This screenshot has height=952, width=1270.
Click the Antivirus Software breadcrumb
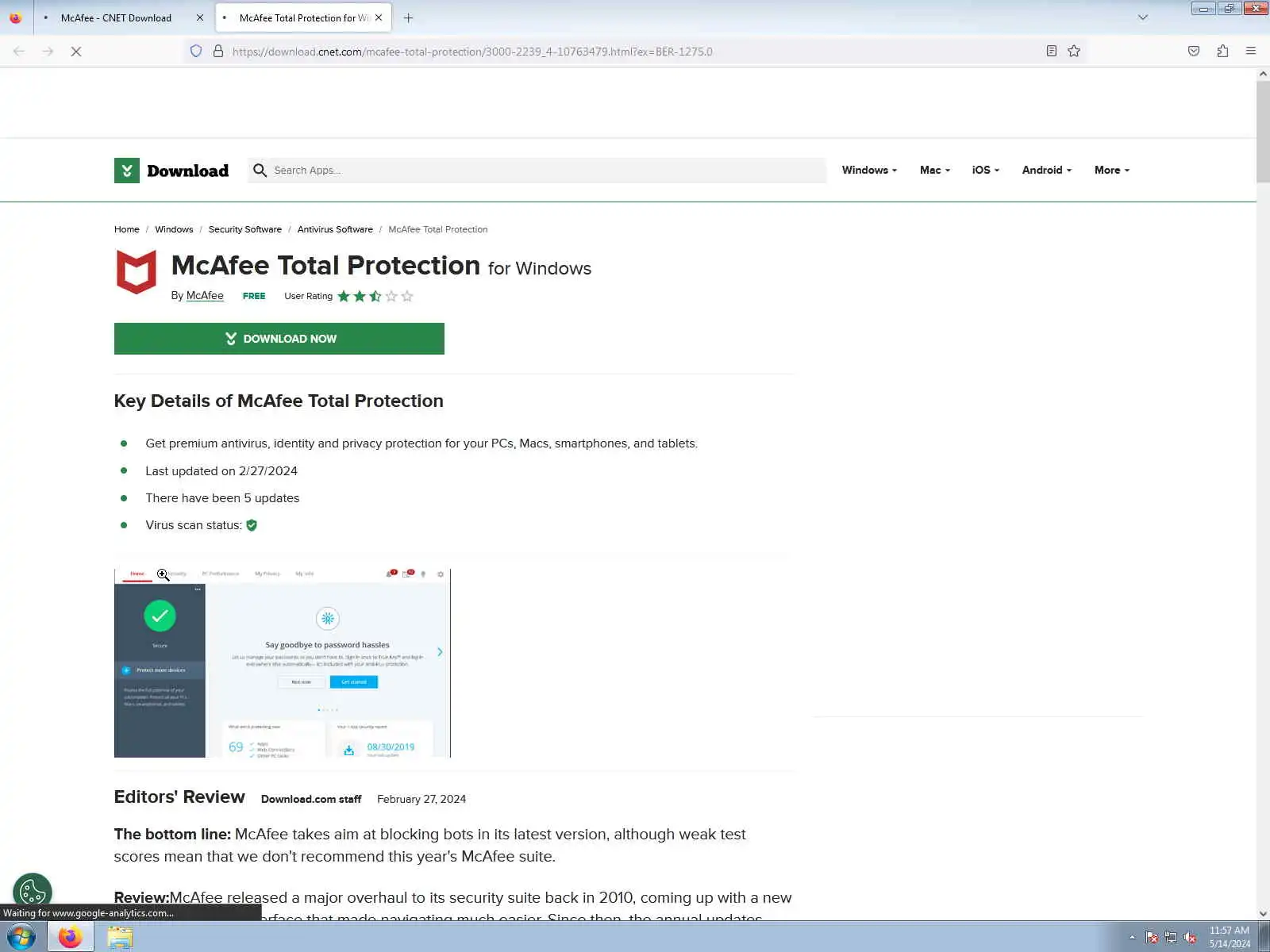pyautogui.click(x=335, y=229)
